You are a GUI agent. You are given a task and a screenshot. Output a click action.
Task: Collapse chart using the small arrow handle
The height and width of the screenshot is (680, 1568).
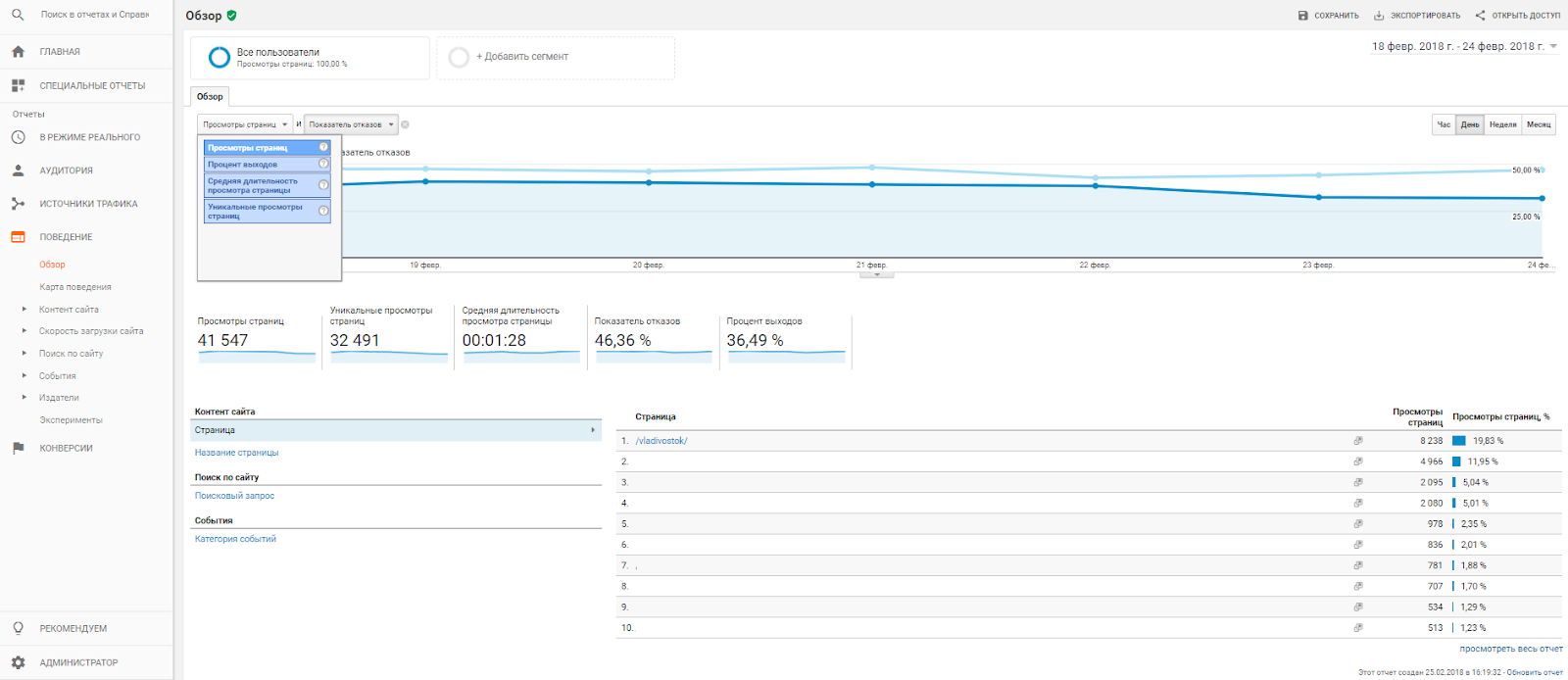(x=876, y=274)
